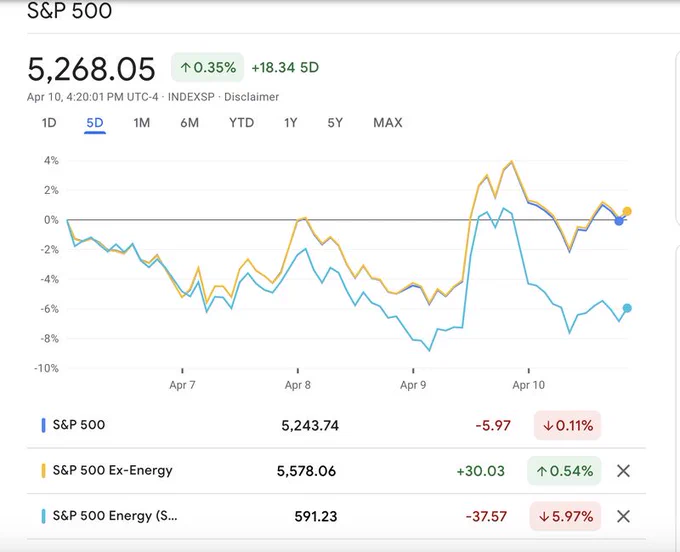Click the red 5.97% change badge
The height and width of the screenshot is (552, 680).
tap(565, 516)
